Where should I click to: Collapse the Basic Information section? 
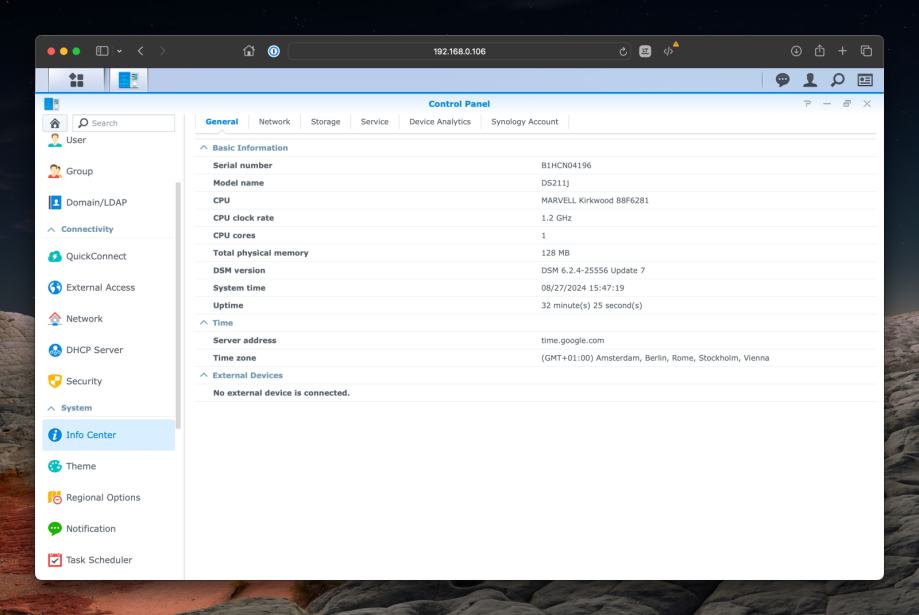[205, 148]
